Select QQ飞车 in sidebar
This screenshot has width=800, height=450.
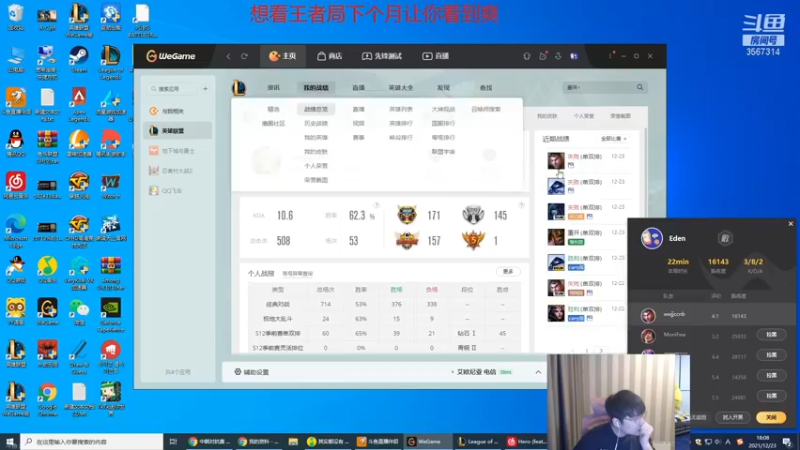point(177,190)
